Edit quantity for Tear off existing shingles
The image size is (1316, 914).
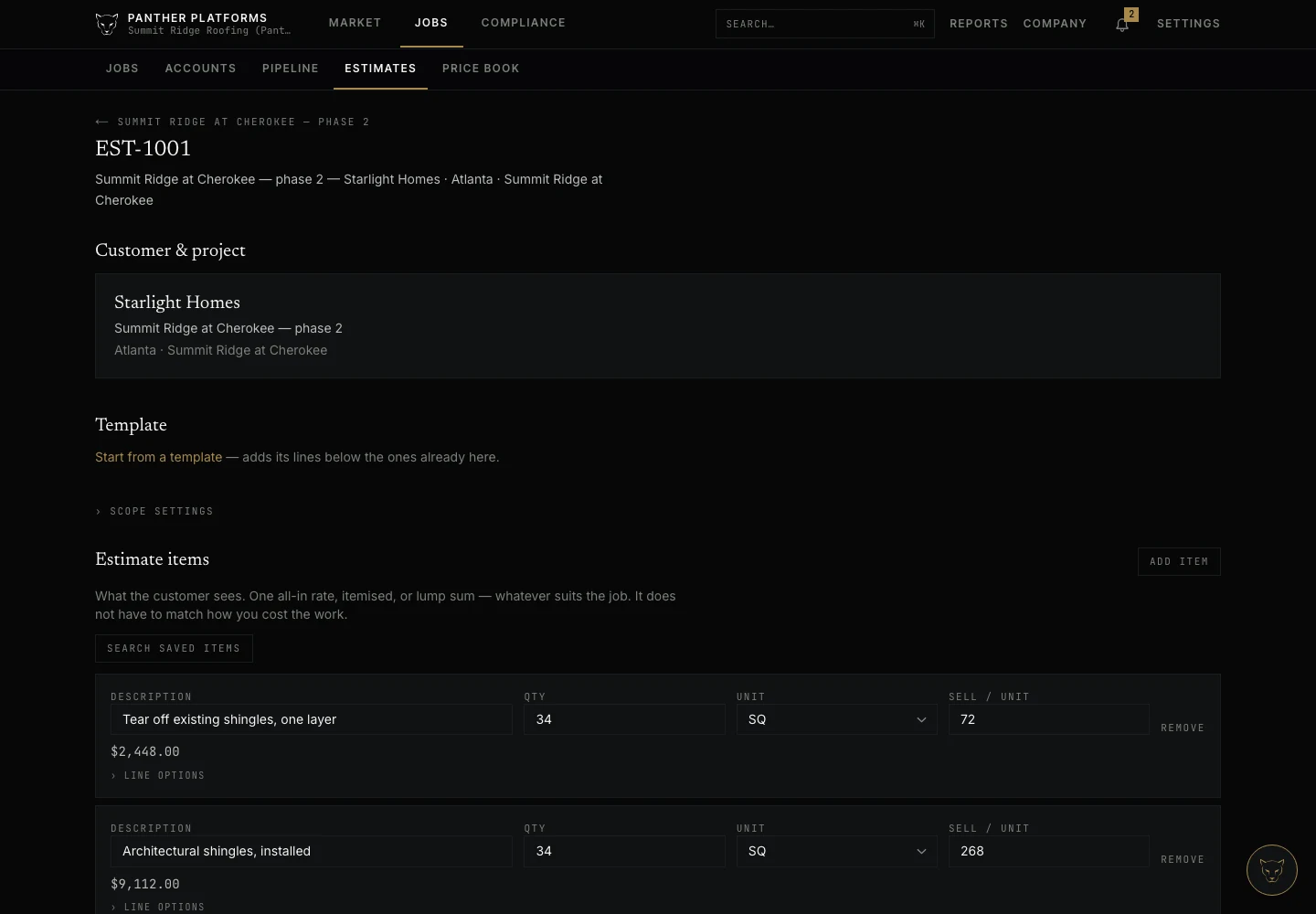tap(624, 719)
